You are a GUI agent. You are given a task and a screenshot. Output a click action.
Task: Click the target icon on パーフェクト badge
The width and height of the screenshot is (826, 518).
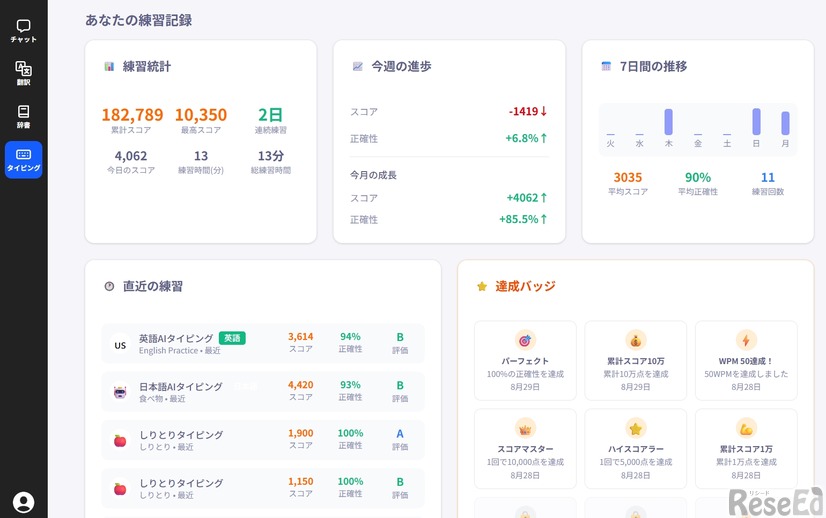(x=525, y=340)
